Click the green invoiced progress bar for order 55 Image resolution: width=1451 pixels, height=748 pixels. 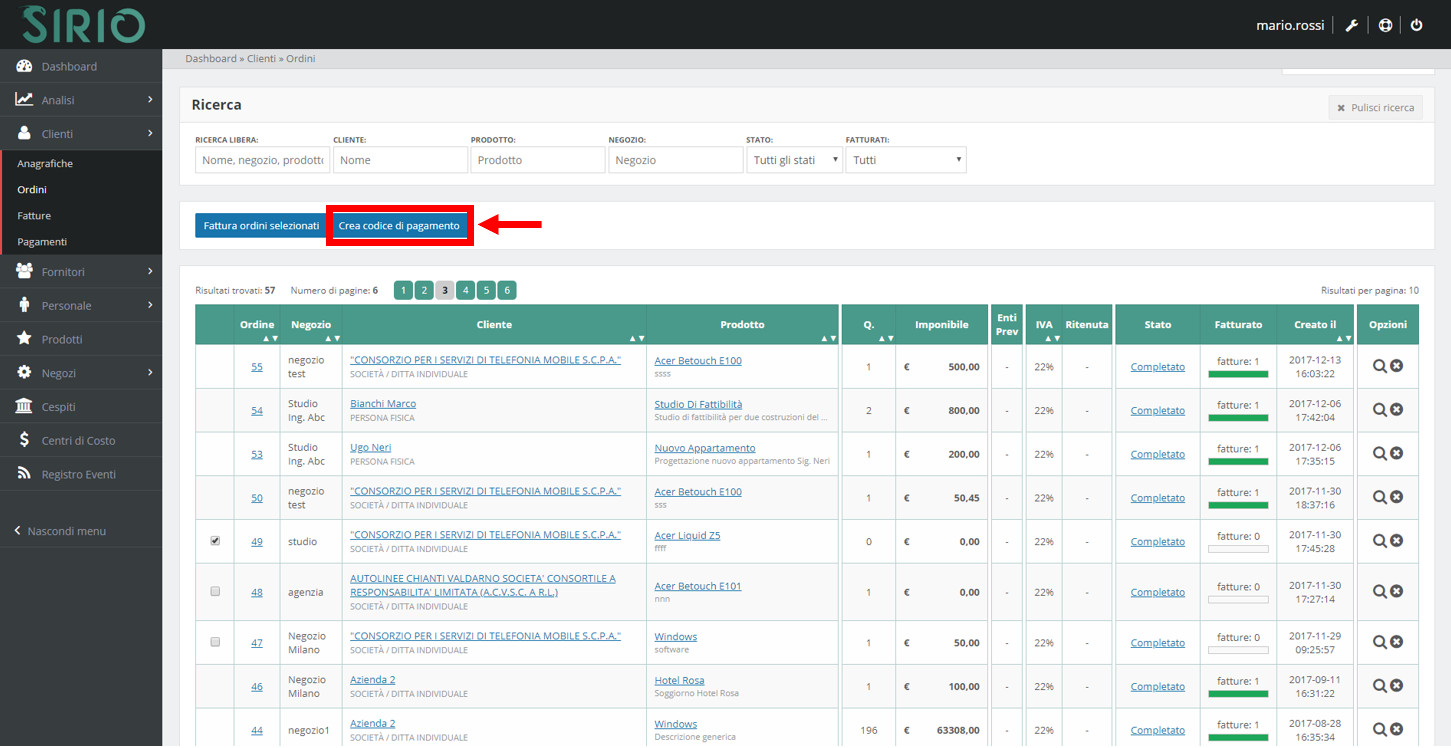pos(1238,375)
